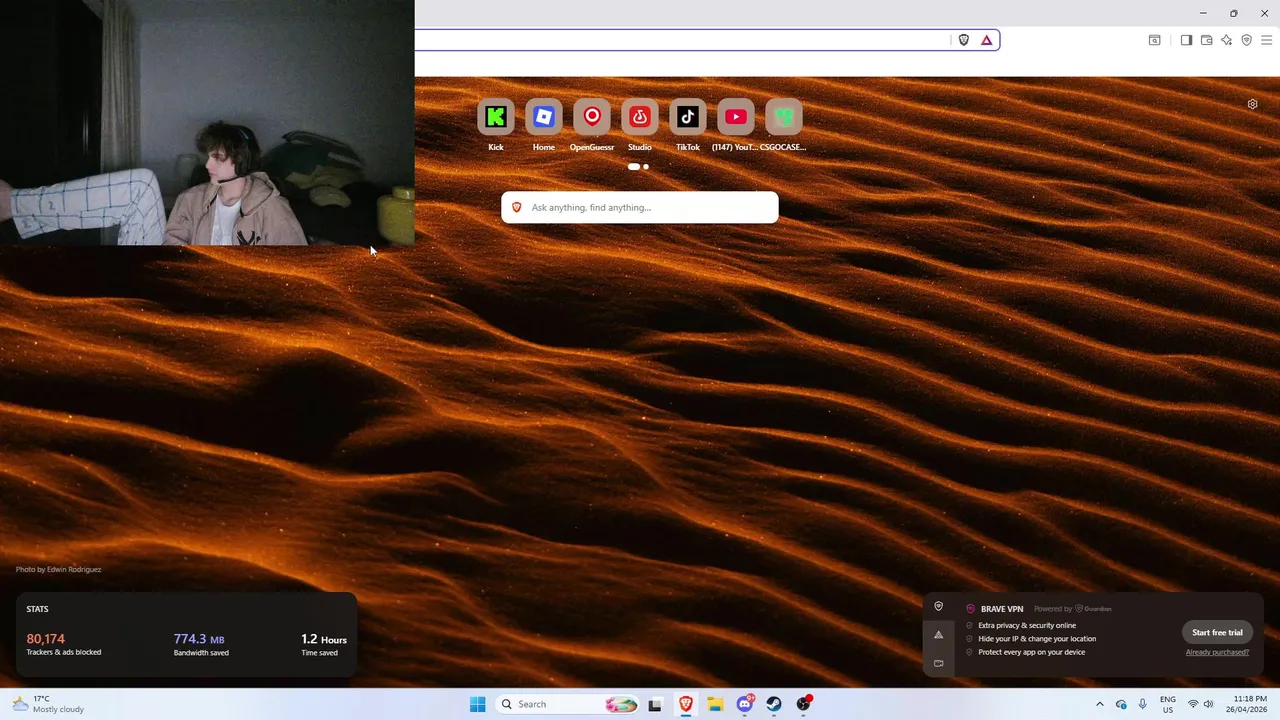Click the 1.2 Hours time saved stat
The image size is (1280, 720).
coord(324,644)
